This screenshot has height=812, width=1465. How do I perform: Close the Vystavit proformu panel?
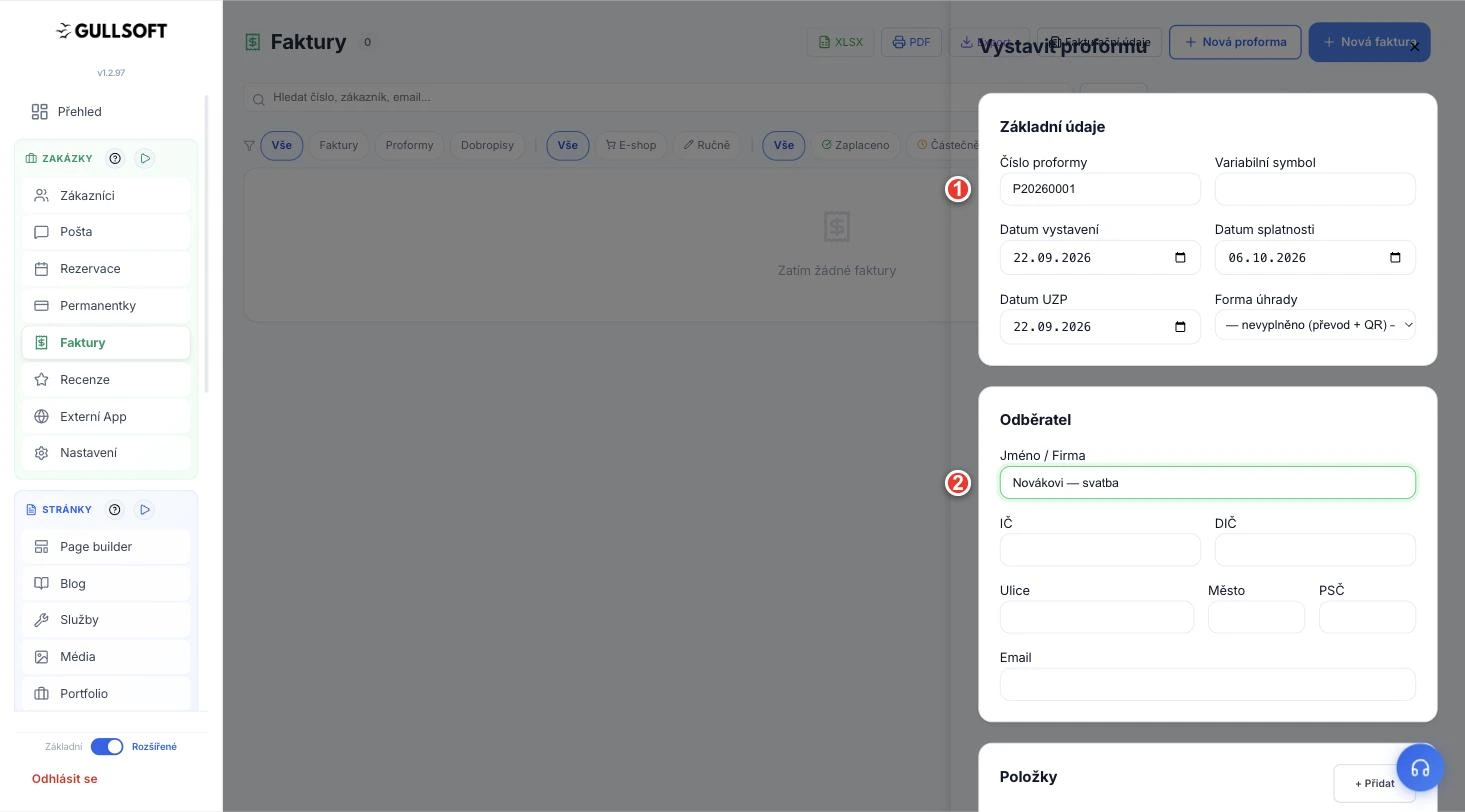[x=1414, y=47]
